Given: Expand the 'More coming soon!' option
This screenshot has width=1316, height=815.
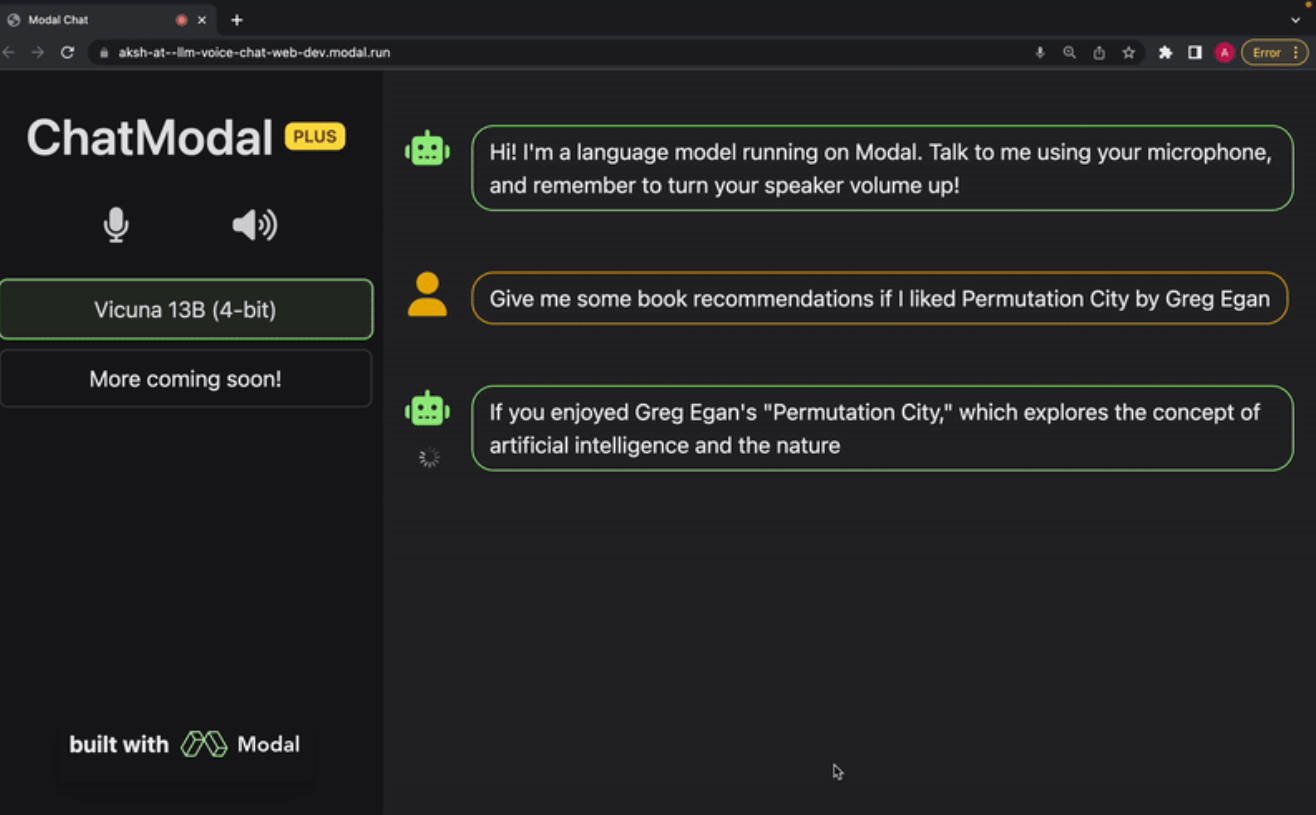Looking at the screenshot, I should click(186, 378).
